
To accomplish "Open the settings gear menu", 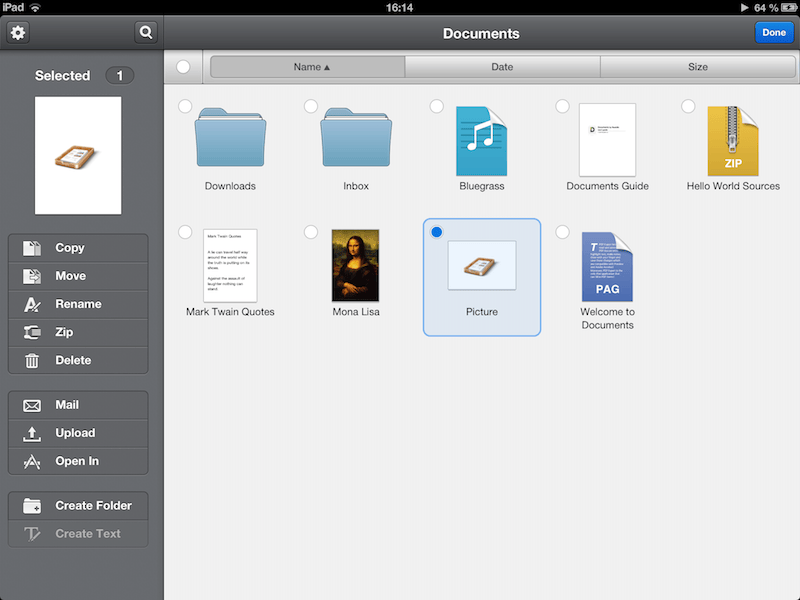I will 17,32.
